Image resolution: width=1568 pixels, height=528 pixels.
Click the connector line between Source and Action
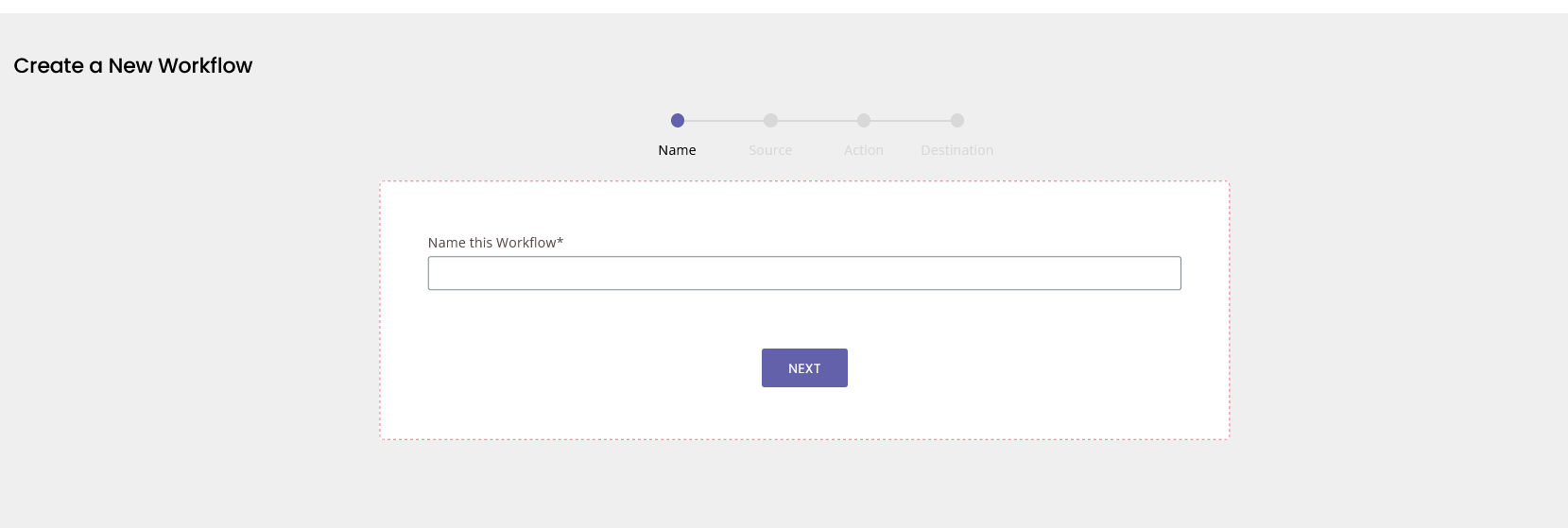tap(818, 120)
